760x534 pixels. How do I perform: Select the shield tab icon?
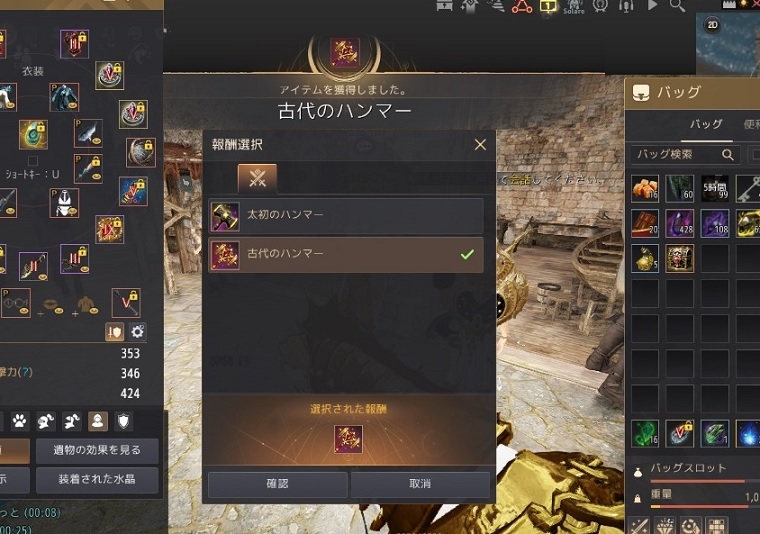124,421
